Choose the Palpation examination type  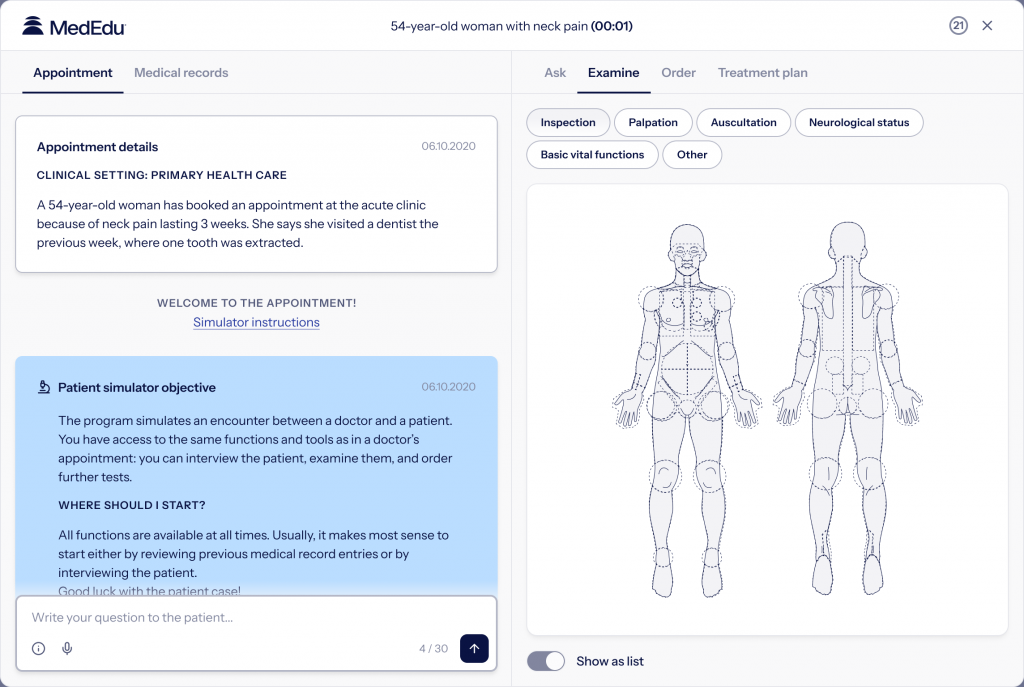[x=653, y=122]
